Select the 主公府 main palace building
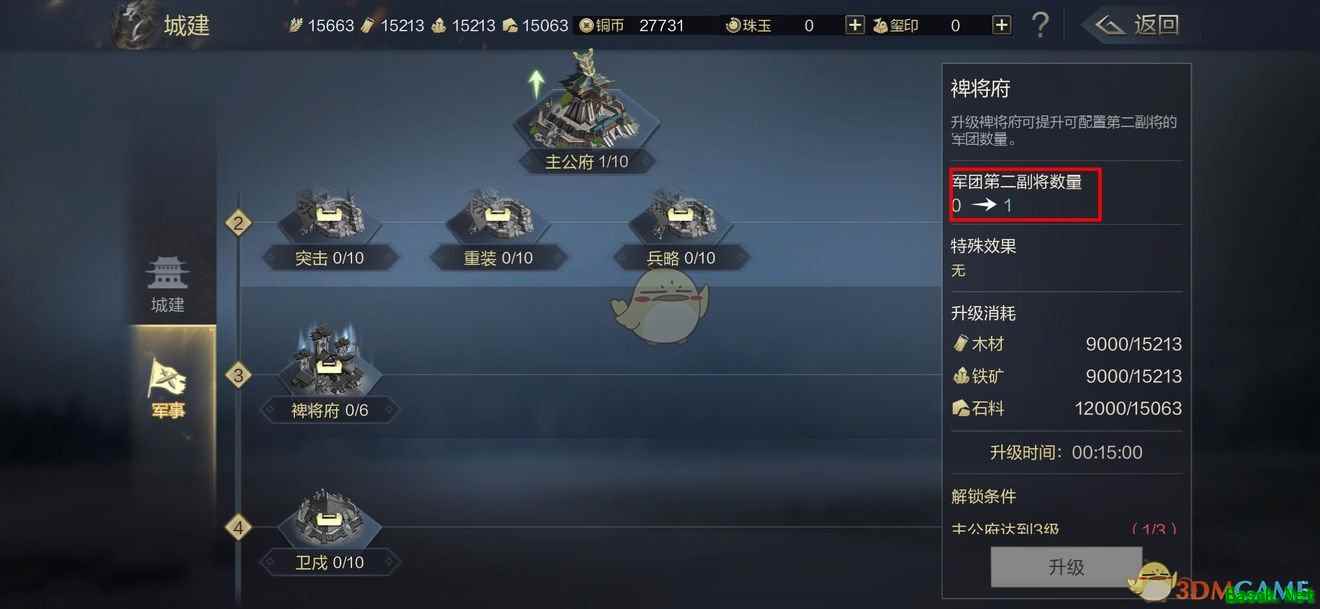This screenshot has width=1320, height=609. point(585,112)
